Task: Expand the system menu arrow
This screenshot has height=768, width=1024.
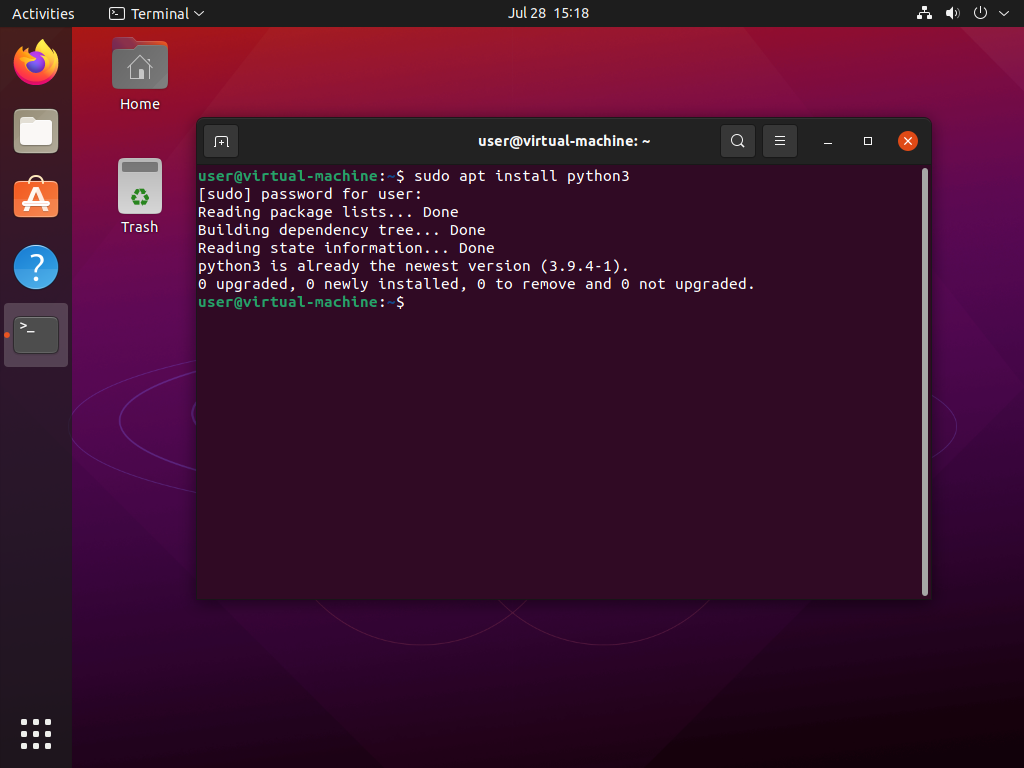Action: (1004, 14)
